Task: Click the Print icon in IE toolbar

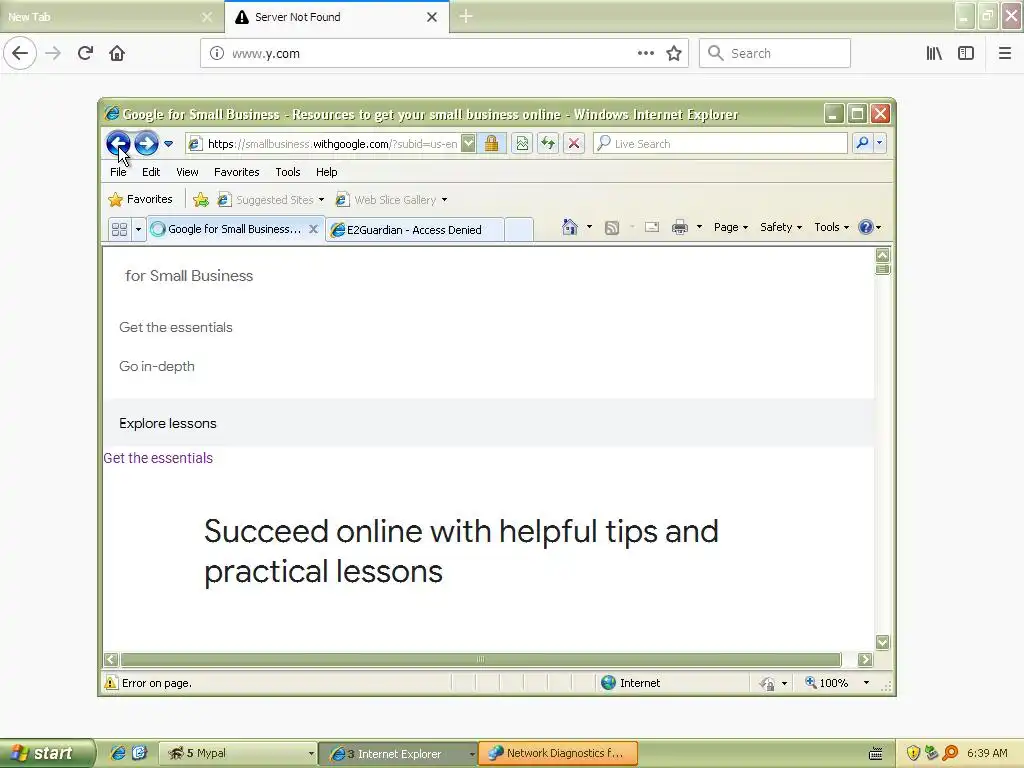Action: pos(680,227)
